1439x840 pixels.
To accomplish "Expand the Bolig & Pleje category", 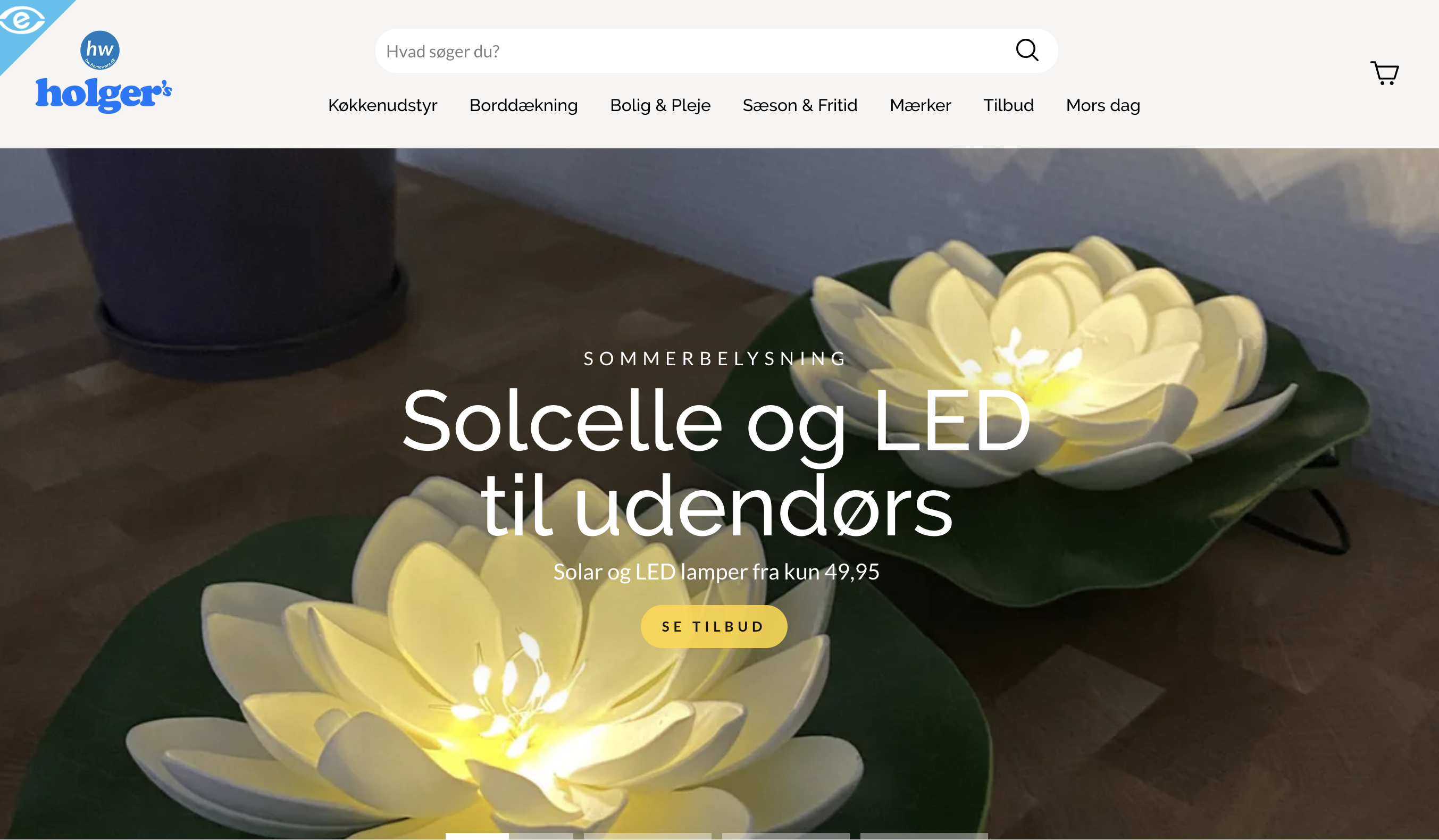I will [x=660, y=106].
